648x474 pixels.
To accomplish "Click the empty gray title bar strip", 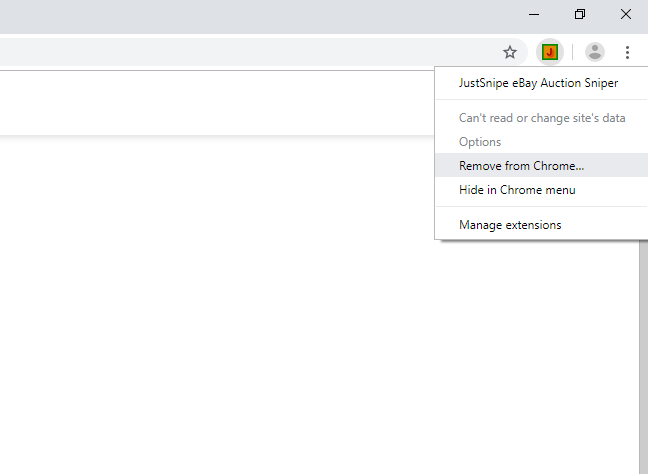I will point(250,14).
